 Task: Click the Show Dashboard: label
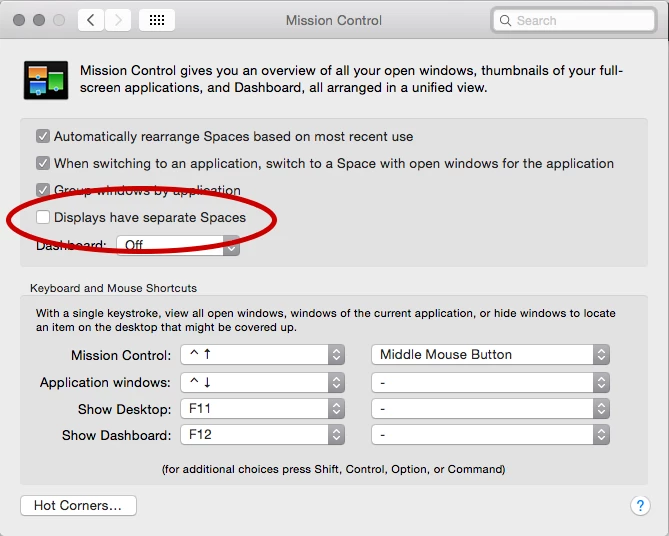116,435
